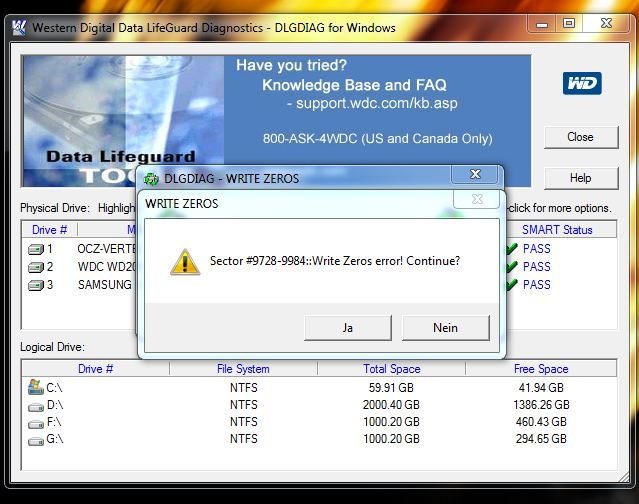The image size is (639, 504).
Task: Click the green check next to drive 1 PASS
Action: 512,248
